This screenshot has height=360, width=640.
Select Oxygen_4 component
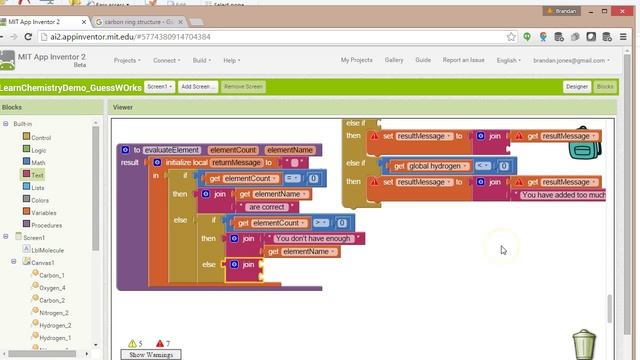coord(52,288)
